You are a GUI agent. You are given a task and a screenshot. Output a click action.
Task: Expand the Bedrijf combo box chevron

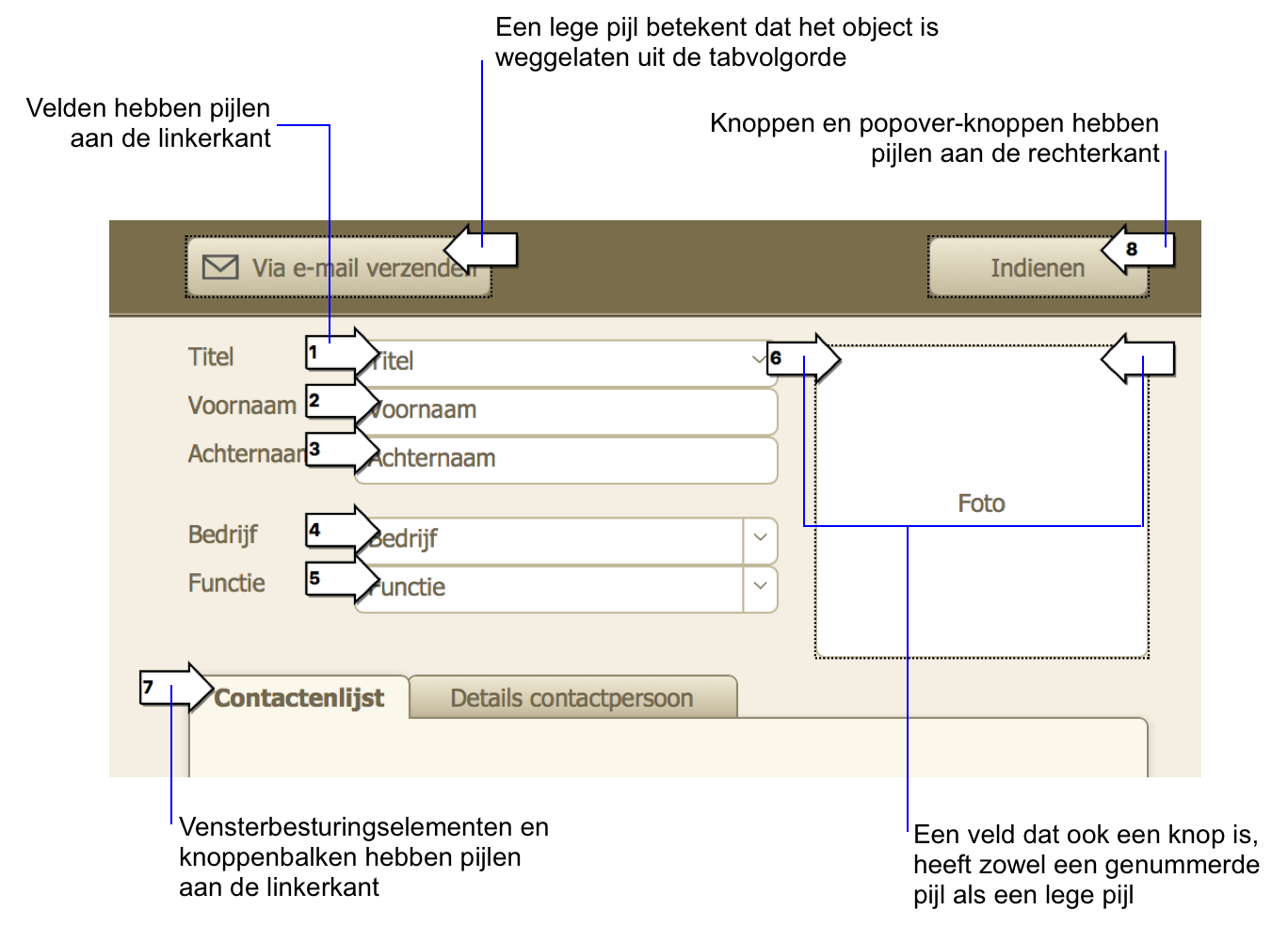760,538
